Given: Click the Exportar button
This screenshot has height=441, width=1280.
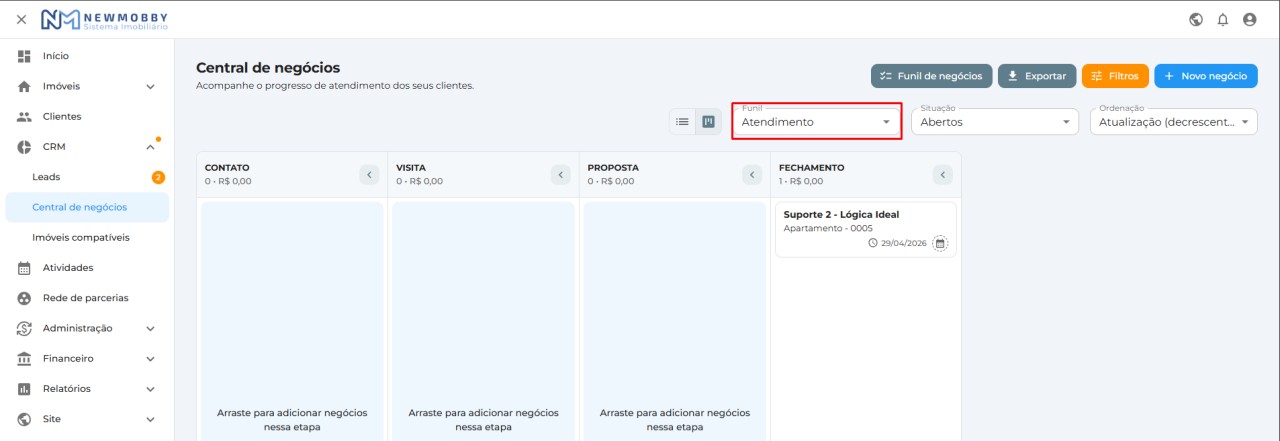Looking at the screenshot, I should click(x=1037, y=76).
